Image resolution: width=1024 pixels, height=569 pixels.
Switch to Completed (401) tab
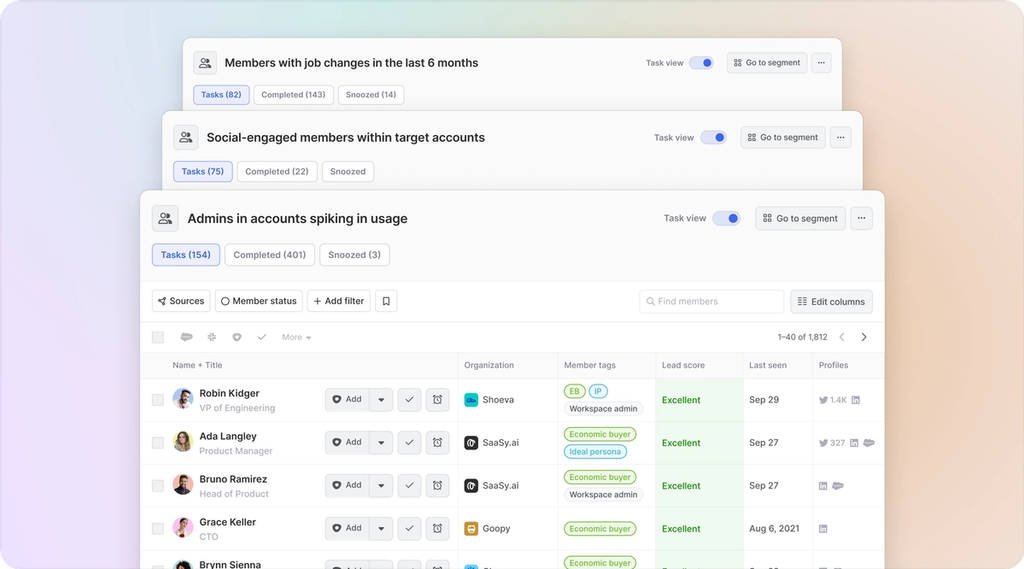tap(270, 255)
